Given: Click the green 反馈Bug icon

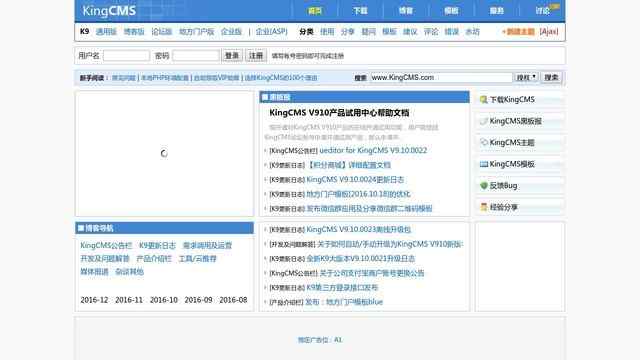Looking at the screenshot, I should pos(484,186).
